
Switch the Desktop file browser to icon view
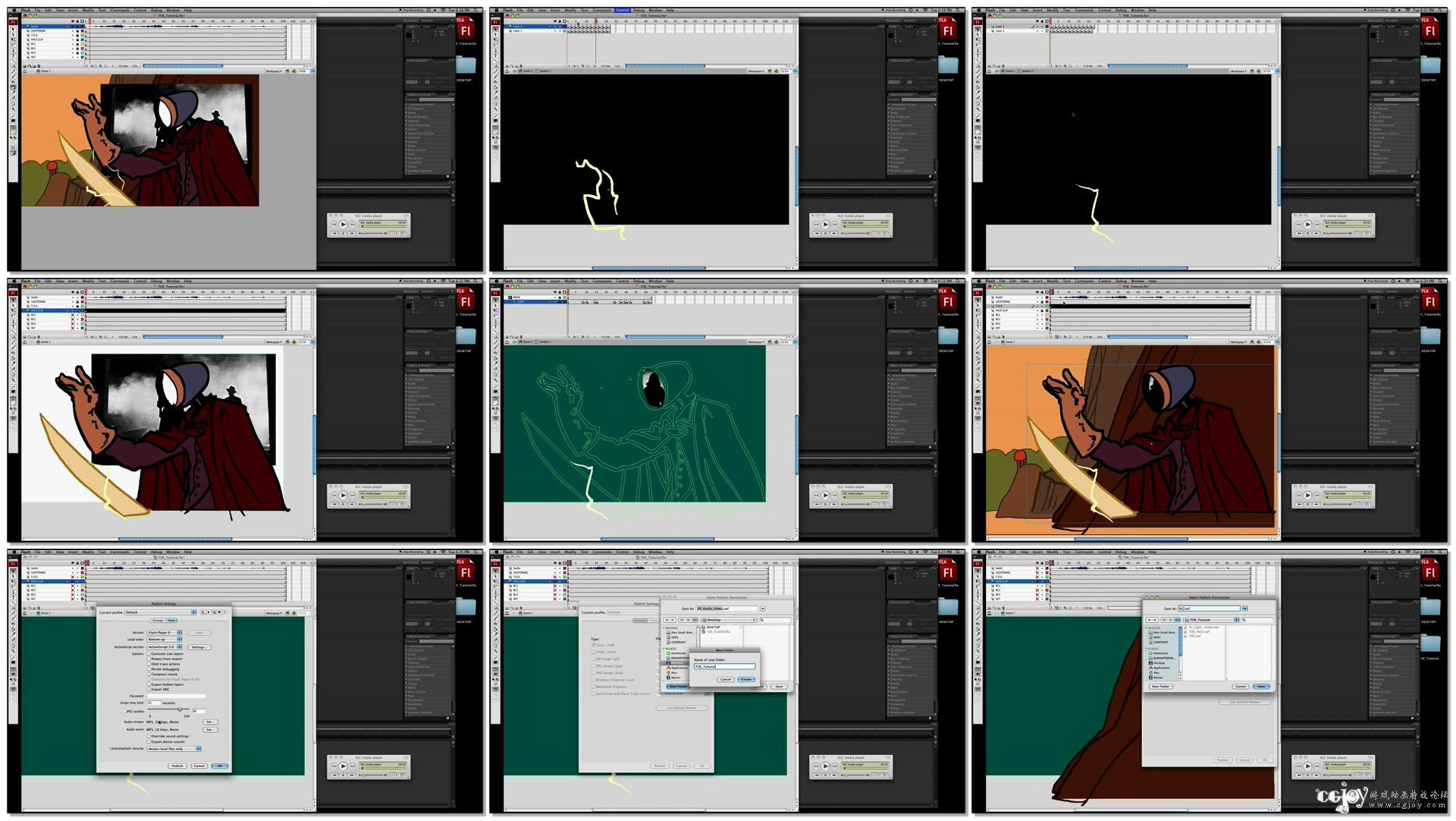click(x=682, y=620)
